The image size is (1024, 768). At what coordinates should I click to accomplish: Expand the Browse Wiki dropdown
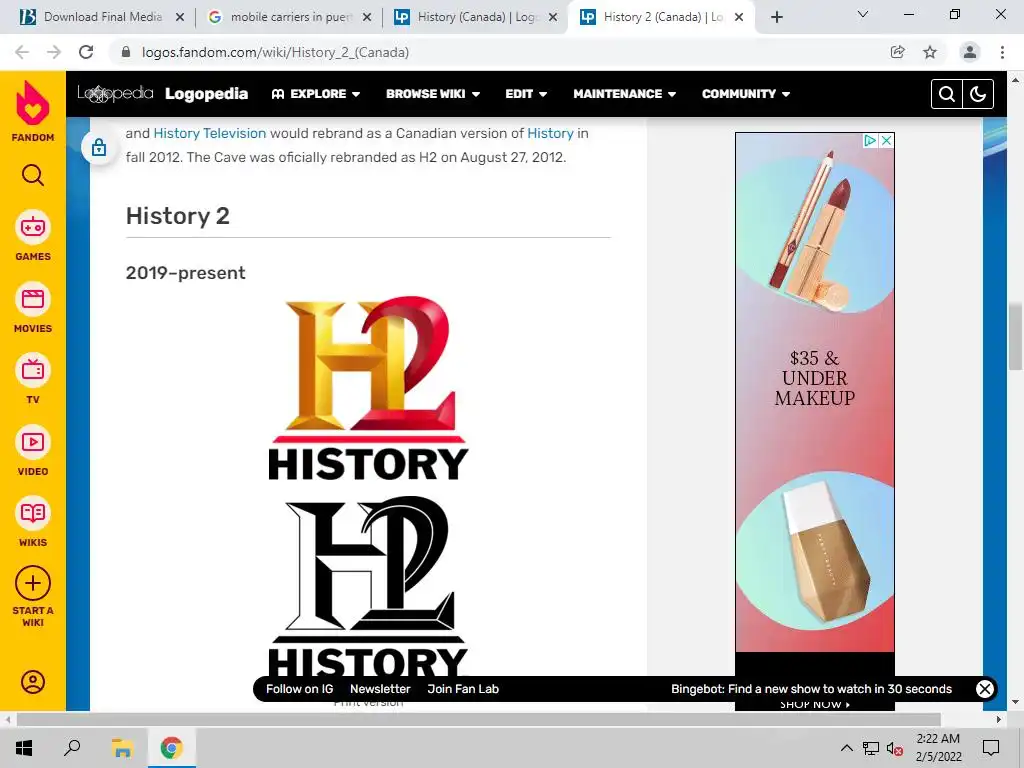click(x=433, y=94)
